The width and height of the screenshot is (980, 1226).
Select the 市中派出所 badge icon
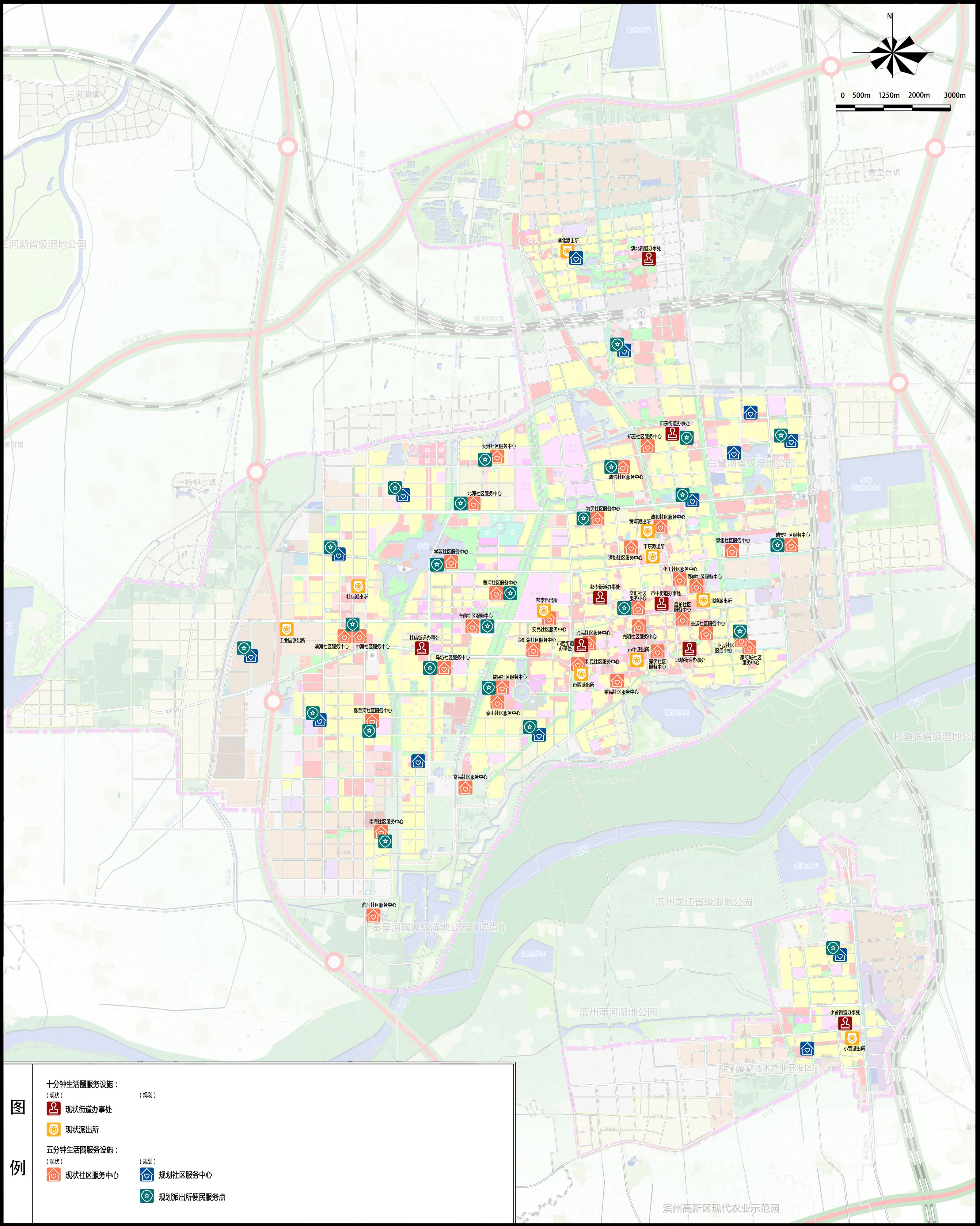[x=637, y=660]
